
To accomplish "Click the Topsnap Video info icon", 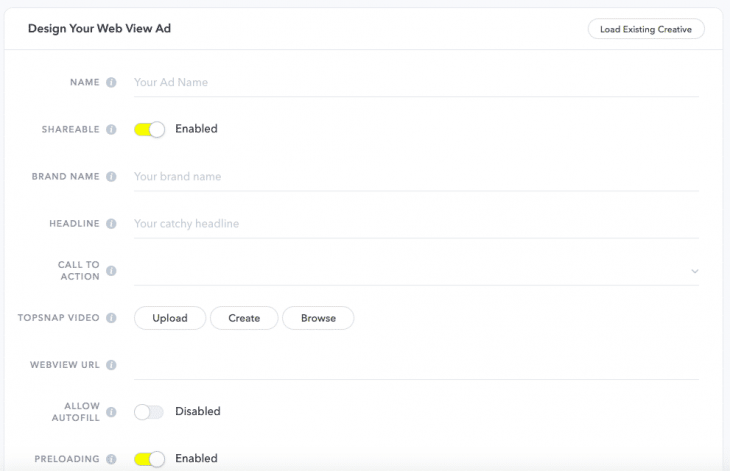I will 111,318.
